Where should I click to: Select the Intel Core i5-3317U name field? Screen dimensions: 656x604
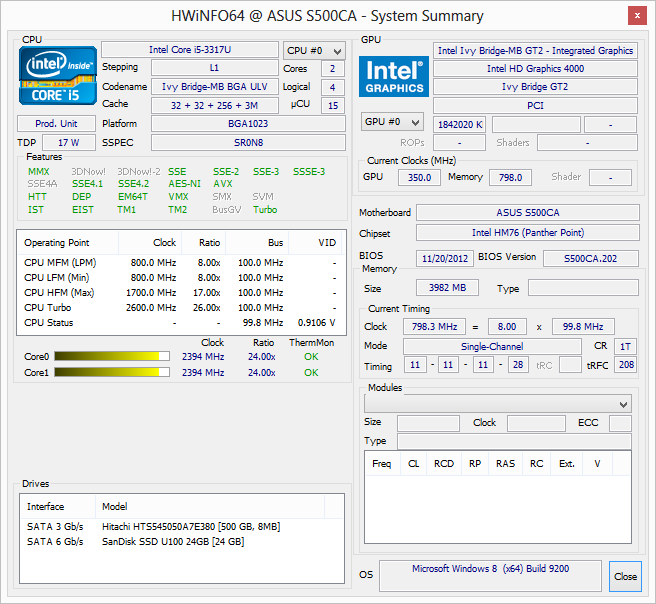[x=190, y=50]
